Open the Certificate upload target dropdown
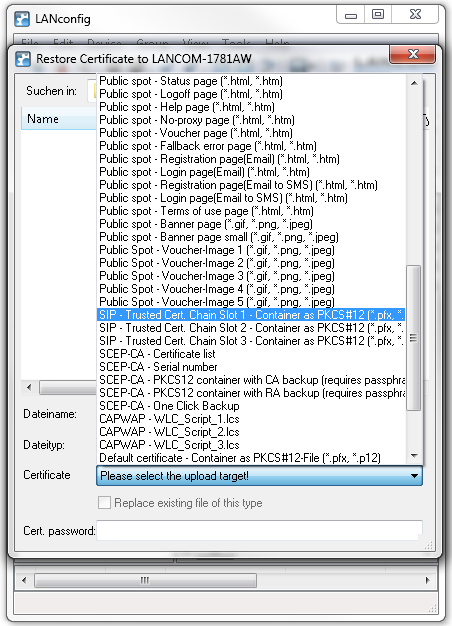The height and width of the screenshot is (626, 452). tap(259, 476)
